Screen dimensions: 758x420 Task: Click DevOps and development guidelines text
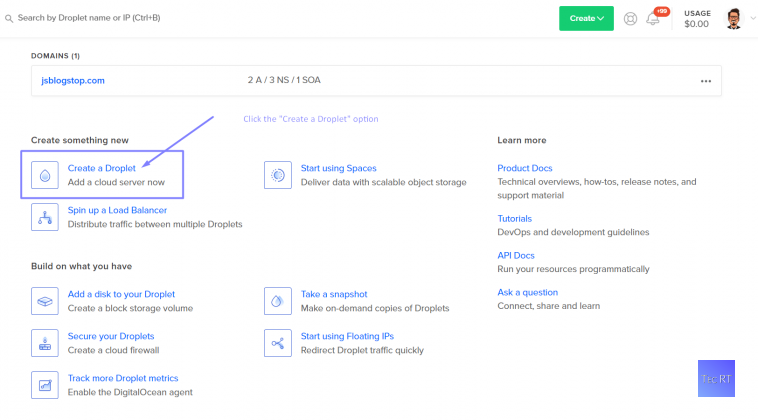[x=573, y=232]
